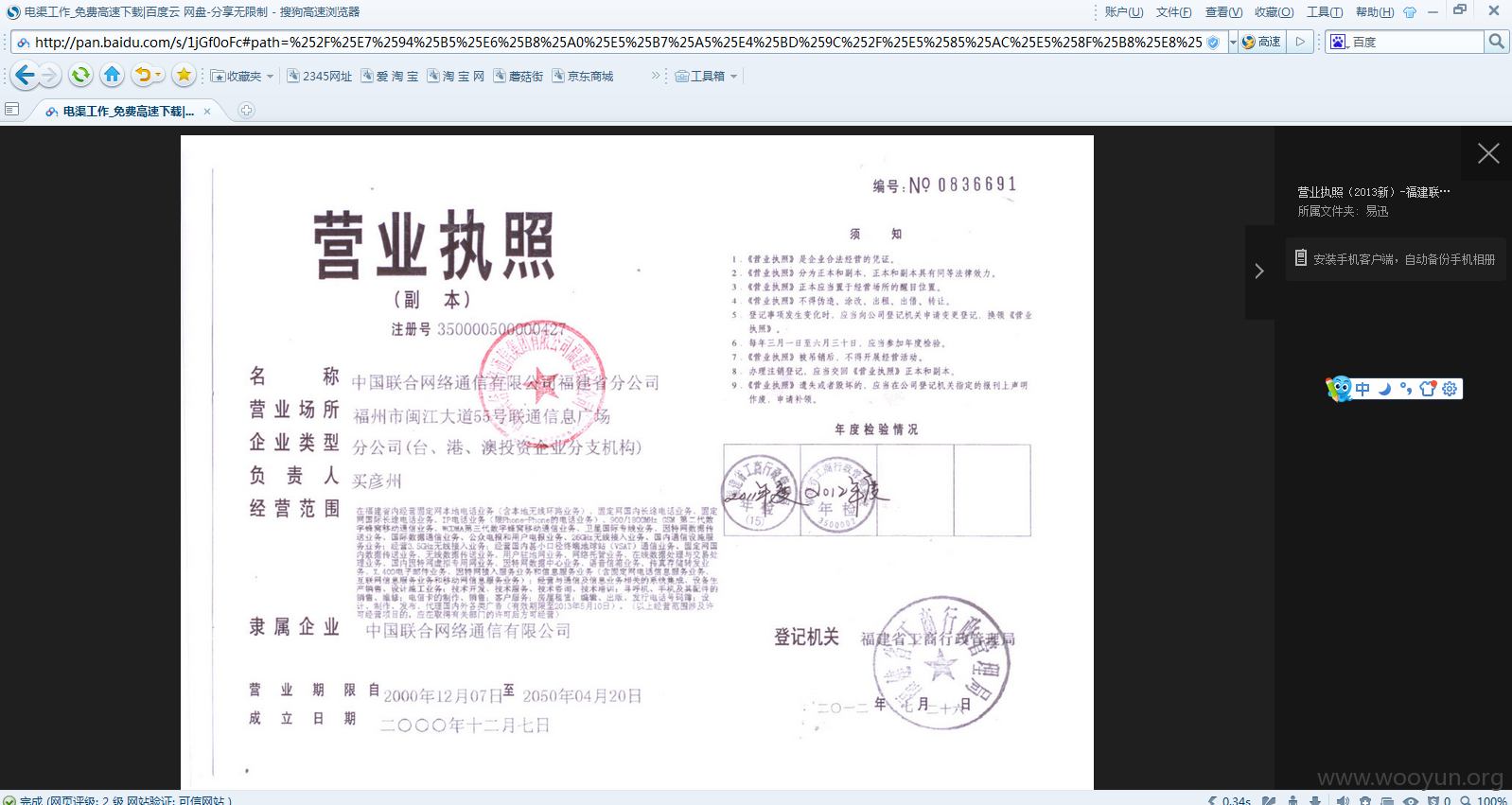
Task: Click into the 百度 search box
Action: coord(1416,42)
